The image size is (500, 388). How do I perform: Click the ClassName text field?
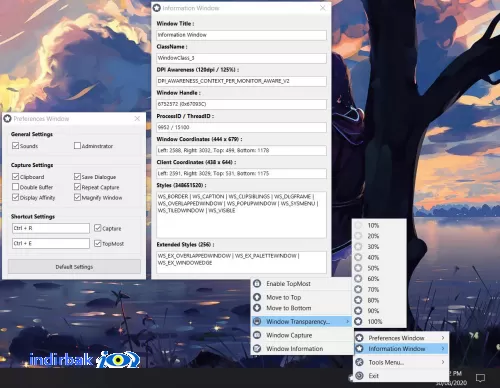pyautogui.click(x=241, y=58)
